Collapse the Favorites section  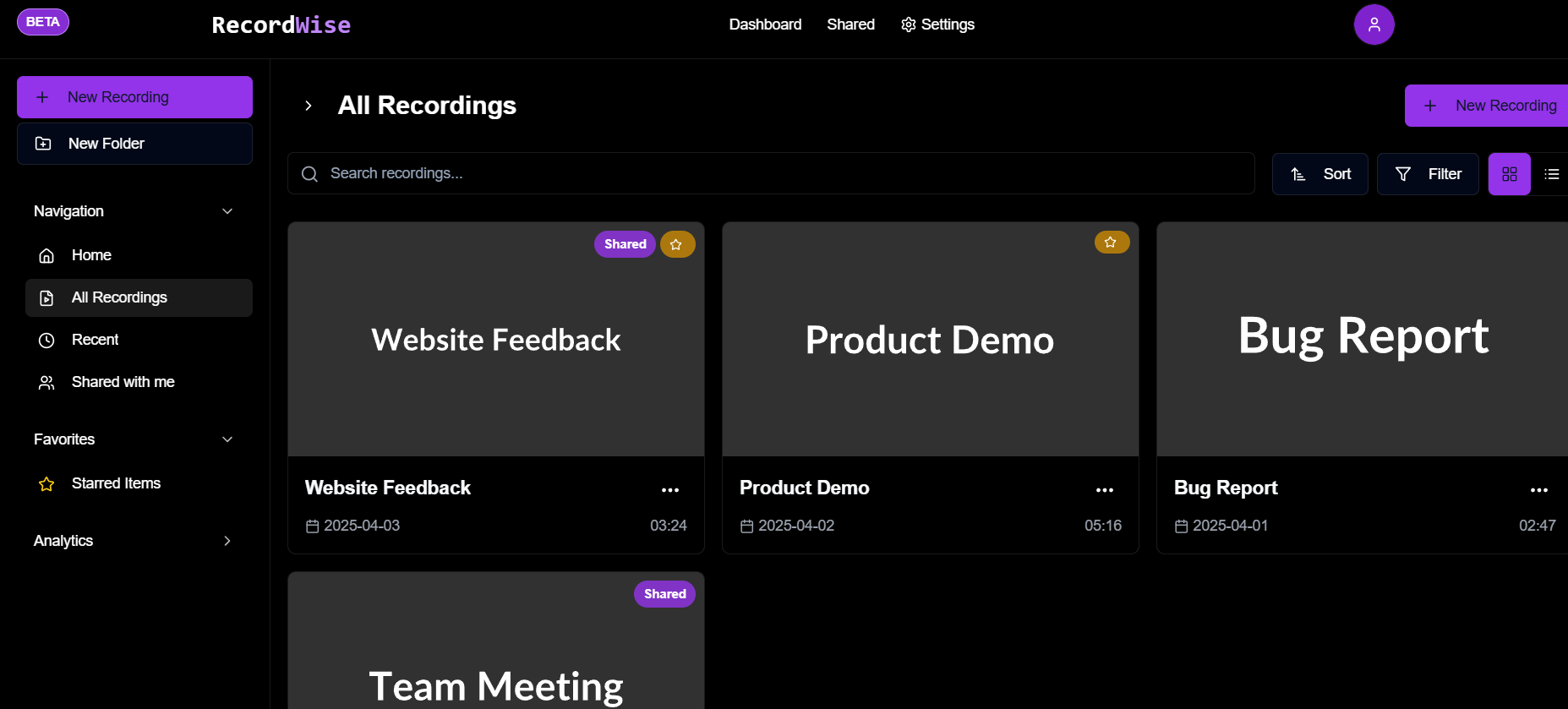pos(134,439)
